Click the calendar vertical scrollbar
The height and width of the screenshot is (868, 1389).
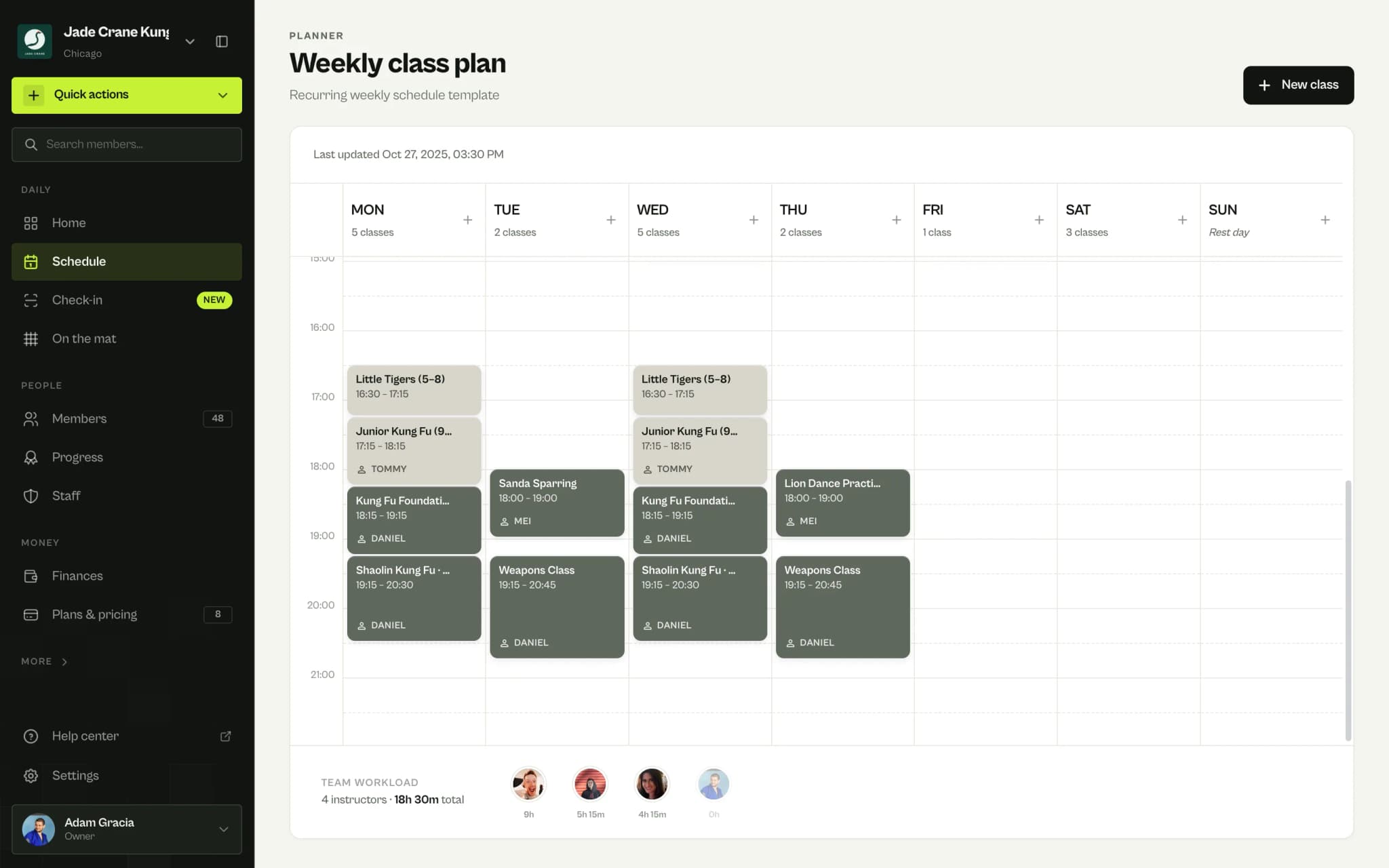click(x=1348, y=610)
